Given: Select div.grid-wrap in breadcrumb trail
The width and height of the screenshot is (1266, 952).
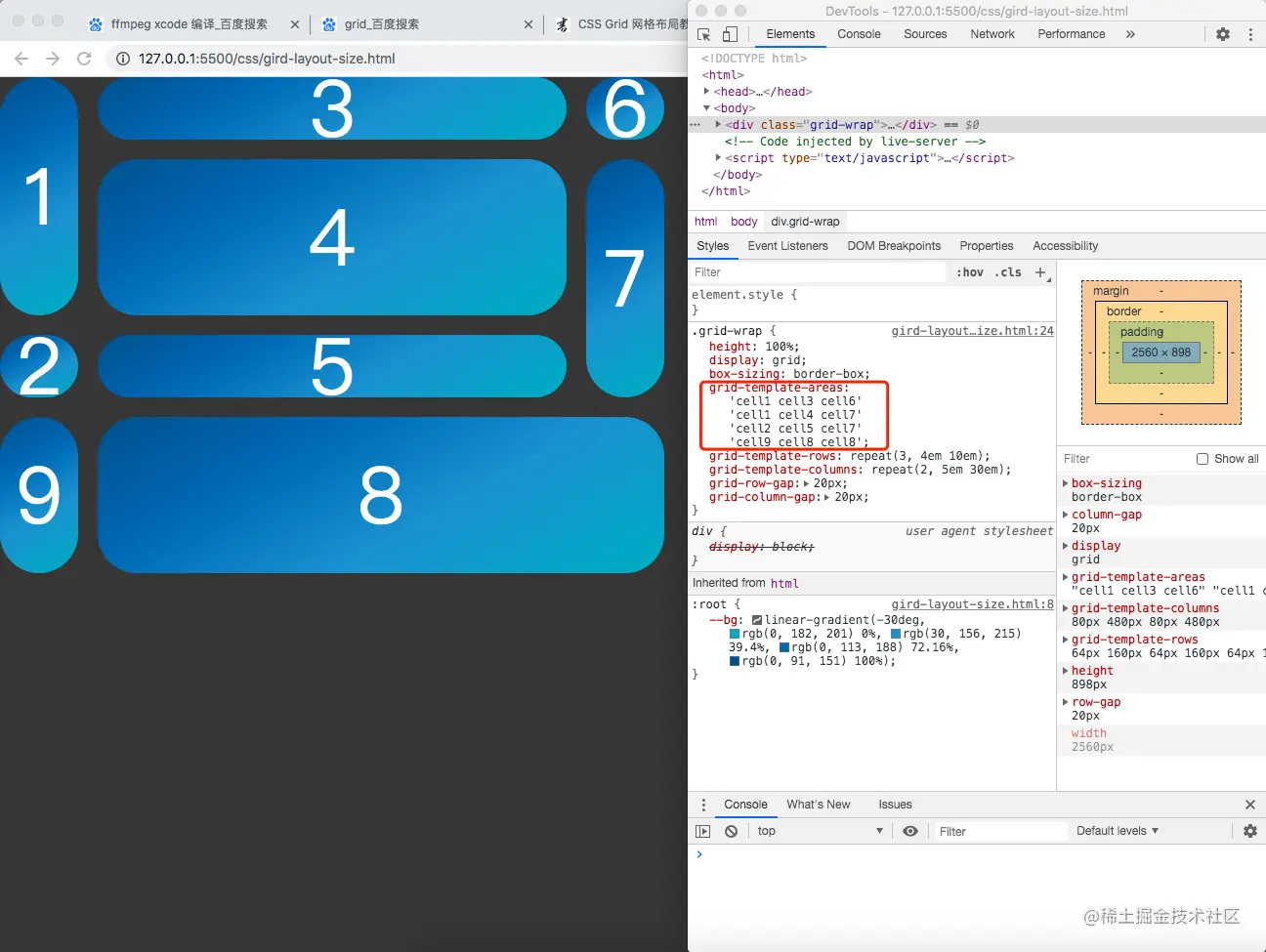Looking at the screenshot, I should coord(806,222).
